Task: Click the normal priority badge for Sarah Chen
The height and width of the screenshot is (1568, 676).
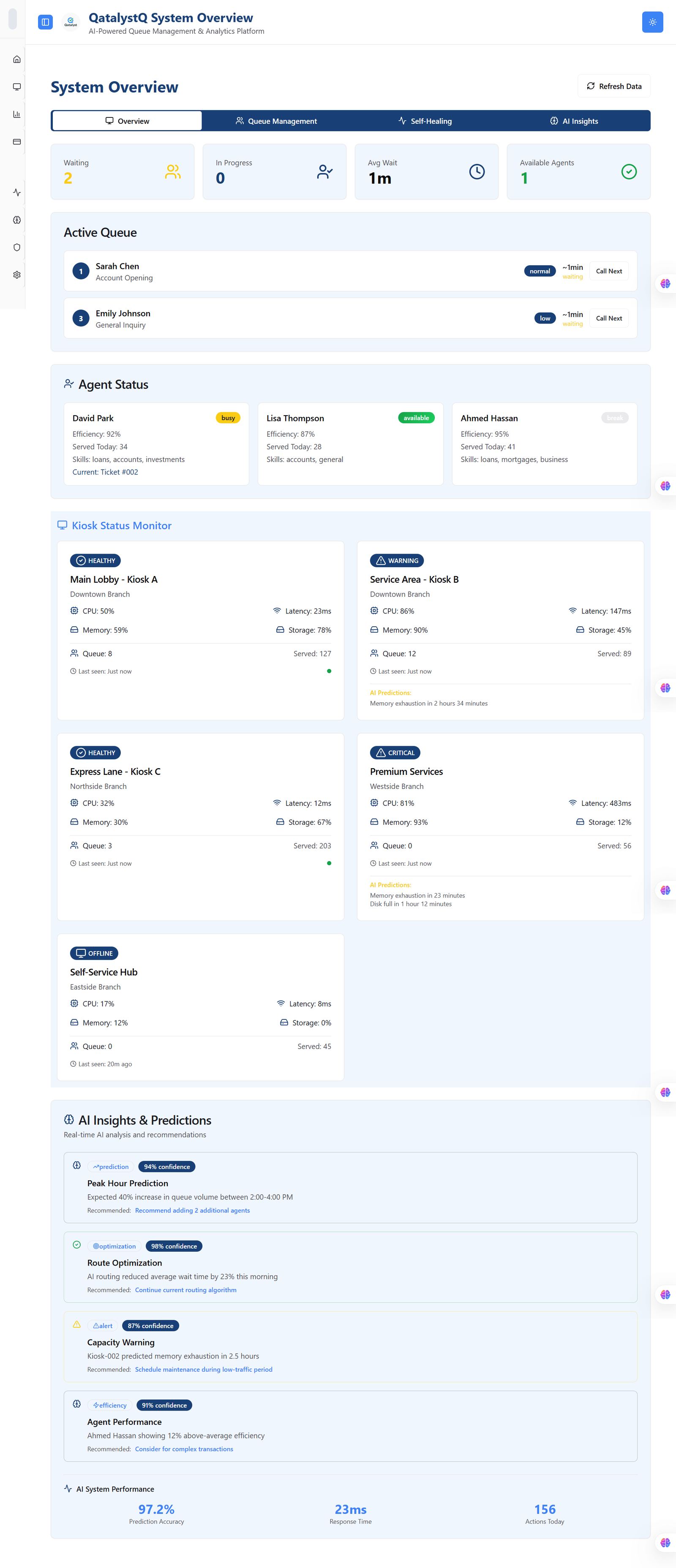Action: 540,271
